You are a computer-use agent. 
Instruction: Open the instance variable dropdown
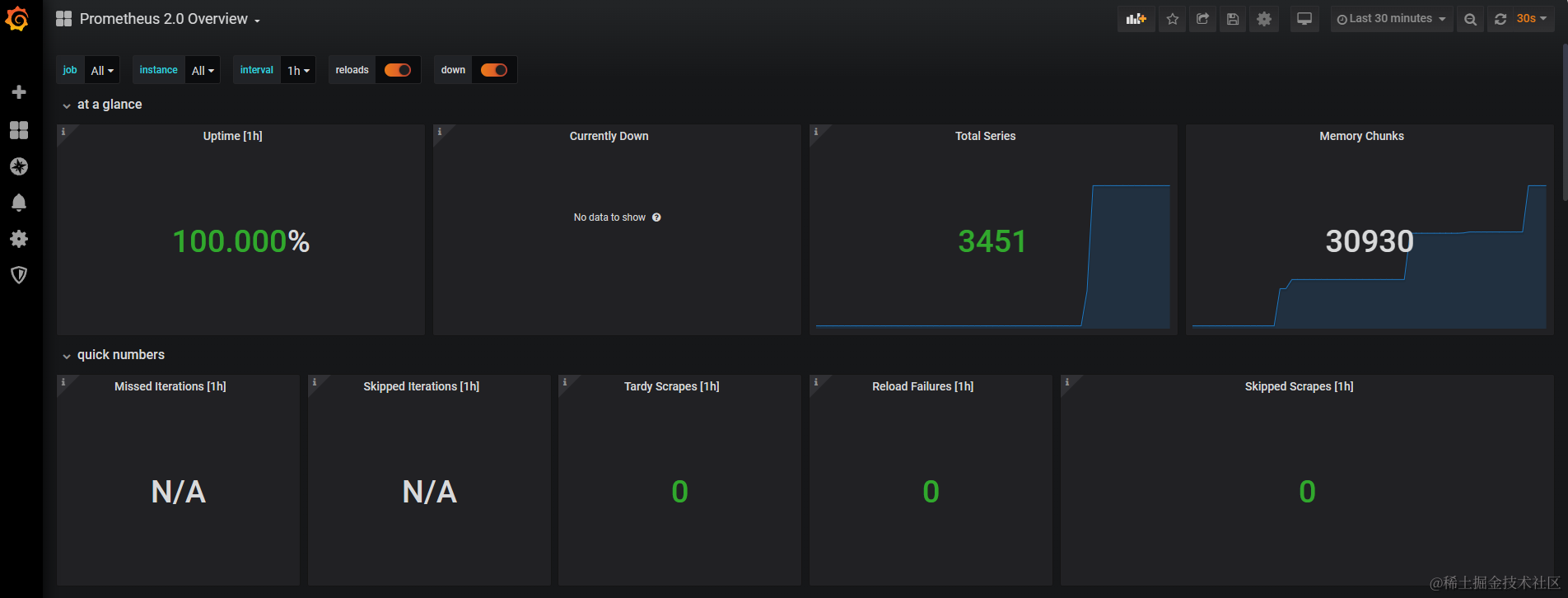[203, 70]
